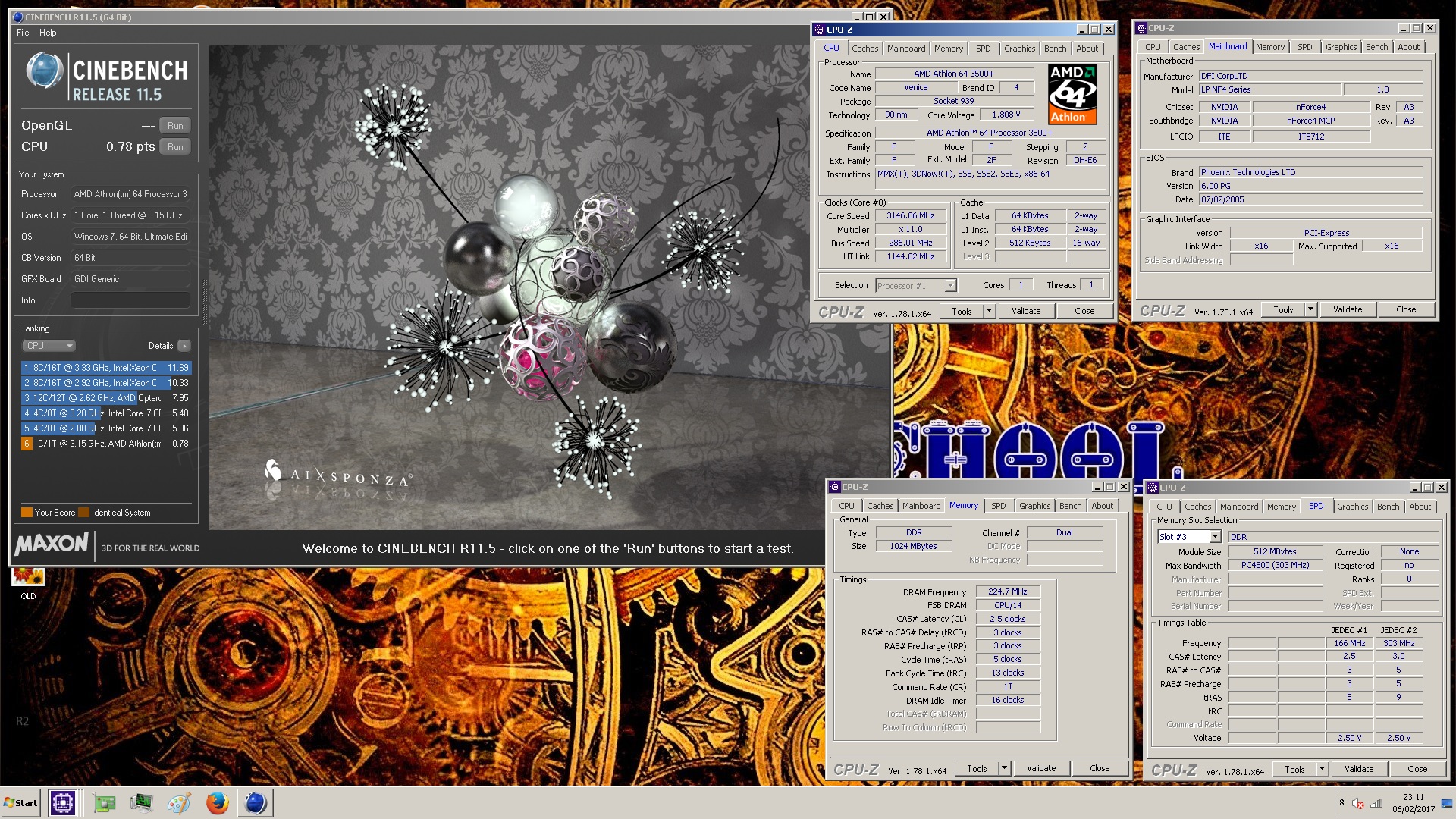Open Firefox from the taskbar
Screen dimensions: 1456x819
(218, 803)
